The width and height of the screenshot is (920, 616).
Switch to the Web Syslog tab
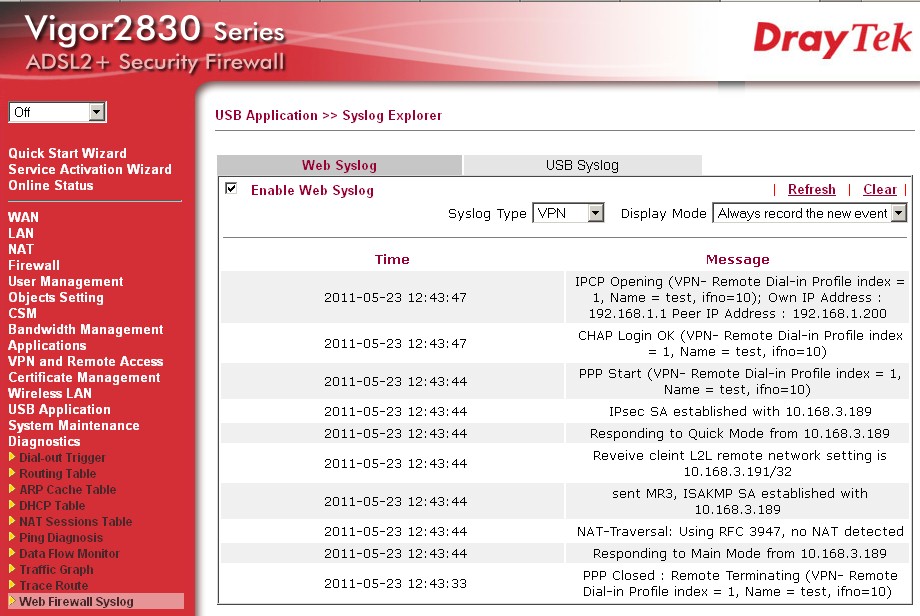click(x=339, y=165)
